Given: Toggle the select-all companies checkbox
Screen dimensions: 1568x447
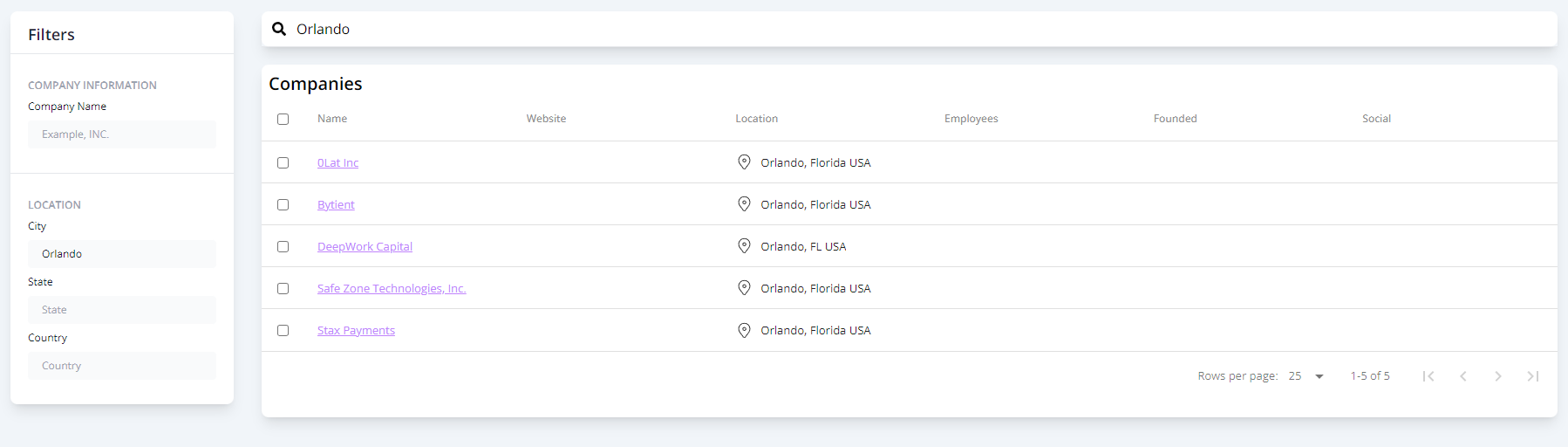Looking at the screenshot, I should (x=283, y=119).
